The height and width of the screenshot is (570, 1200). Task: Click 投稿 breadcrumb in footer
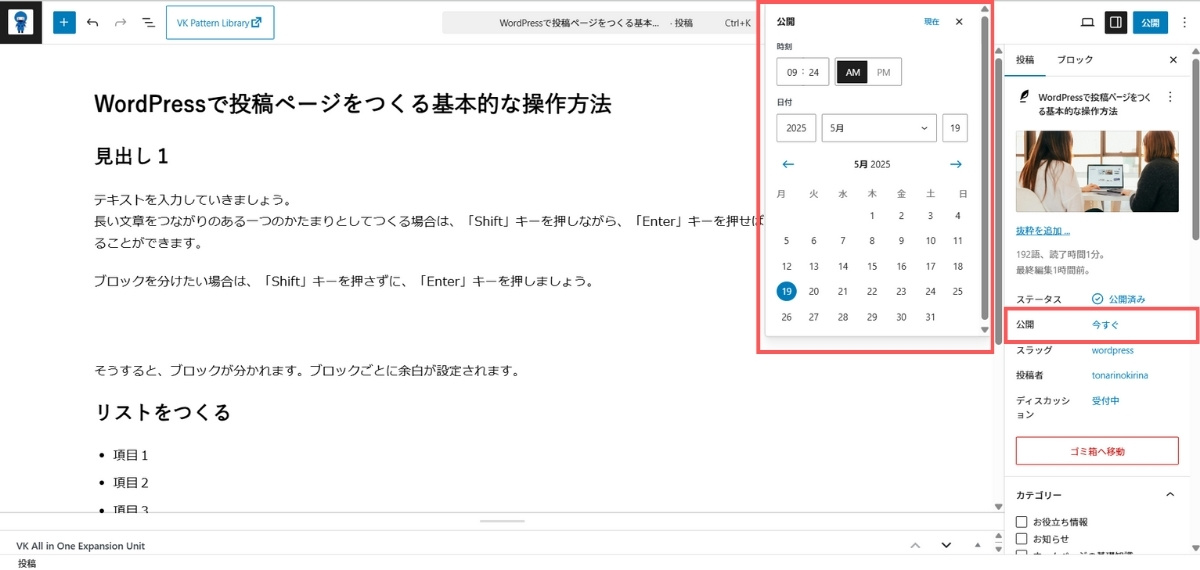(x=27, y=563)
